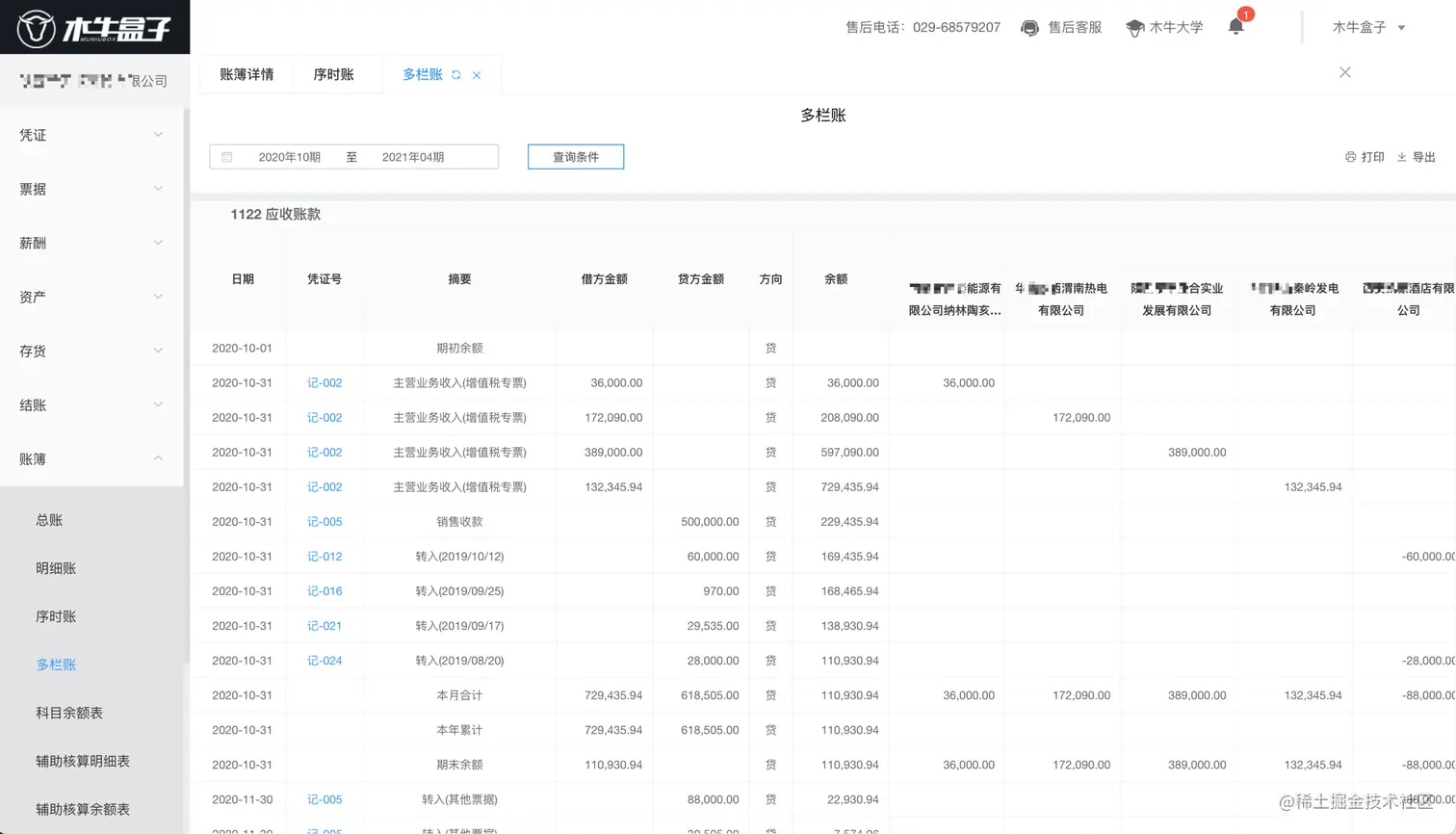Click 渭南热电有限公司 column header
The image size is (1456, 834).
pos(1061,300)
